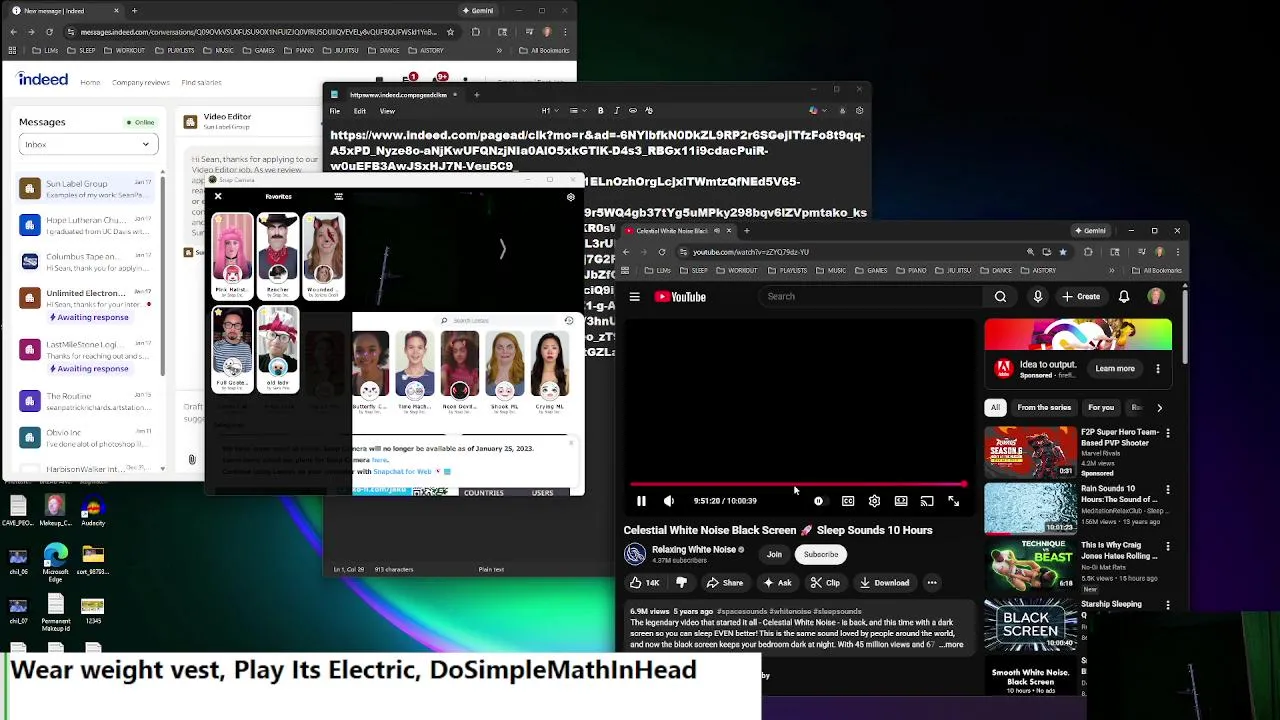Open Rain Sounds 10 Hours thumbnail
Image resolution: width=1280 pixels, height=720 pixels.
pyautogui.click(x=1030, y=508)
